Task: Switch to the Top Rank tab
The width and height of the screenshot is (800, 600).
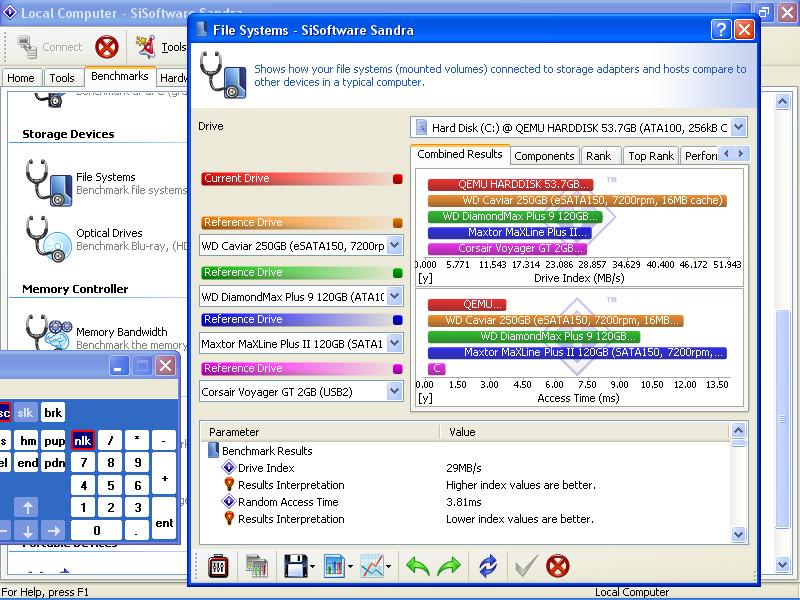Action: (650, 156)
